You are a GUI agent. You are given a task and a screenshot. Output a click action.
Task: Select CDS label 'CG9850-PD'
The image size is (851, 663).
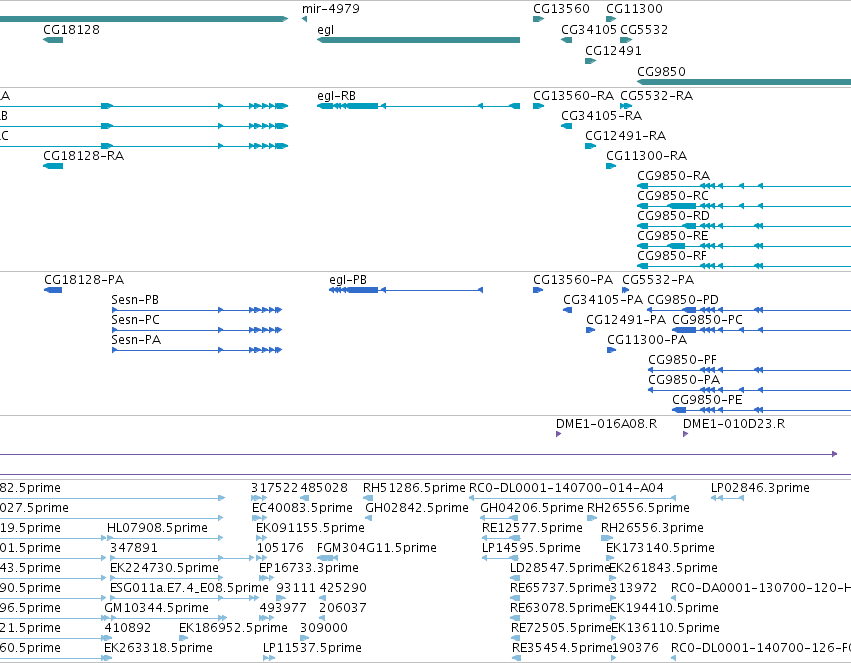pos(683,301)
